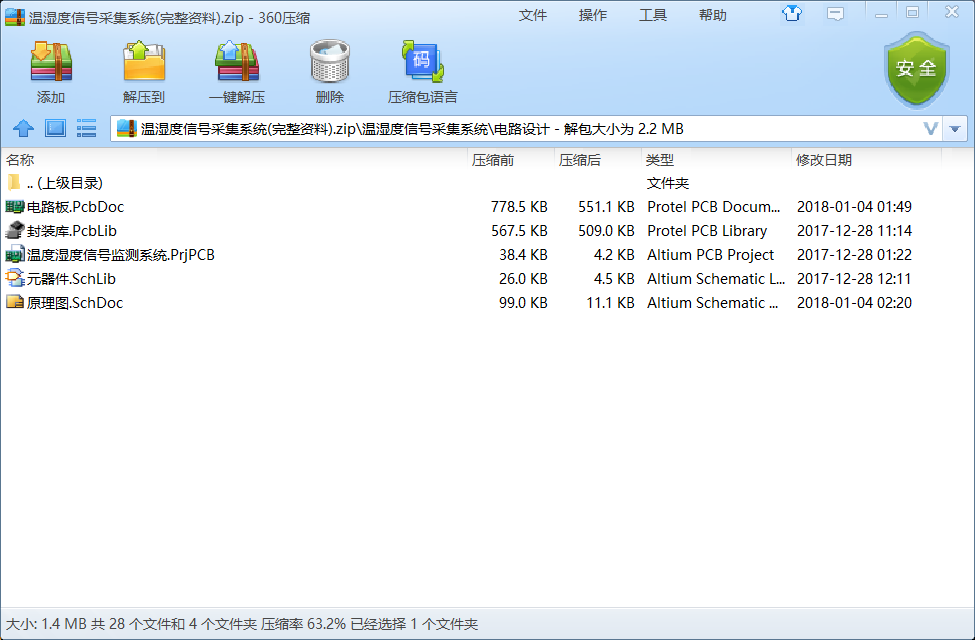975x640 pixels.
Task: Click the green 安全 shield badge
Action: [x=916, y=69]
